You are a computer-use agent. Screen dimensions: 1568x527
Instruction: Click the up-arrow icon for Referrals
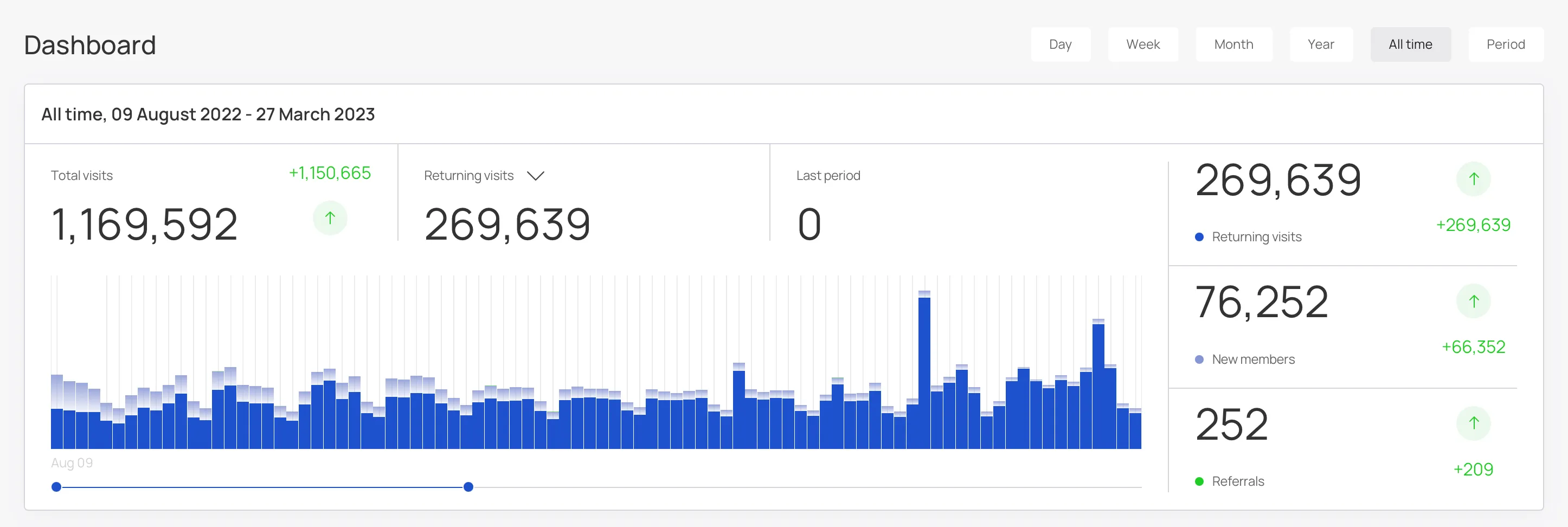[1473, 423]
